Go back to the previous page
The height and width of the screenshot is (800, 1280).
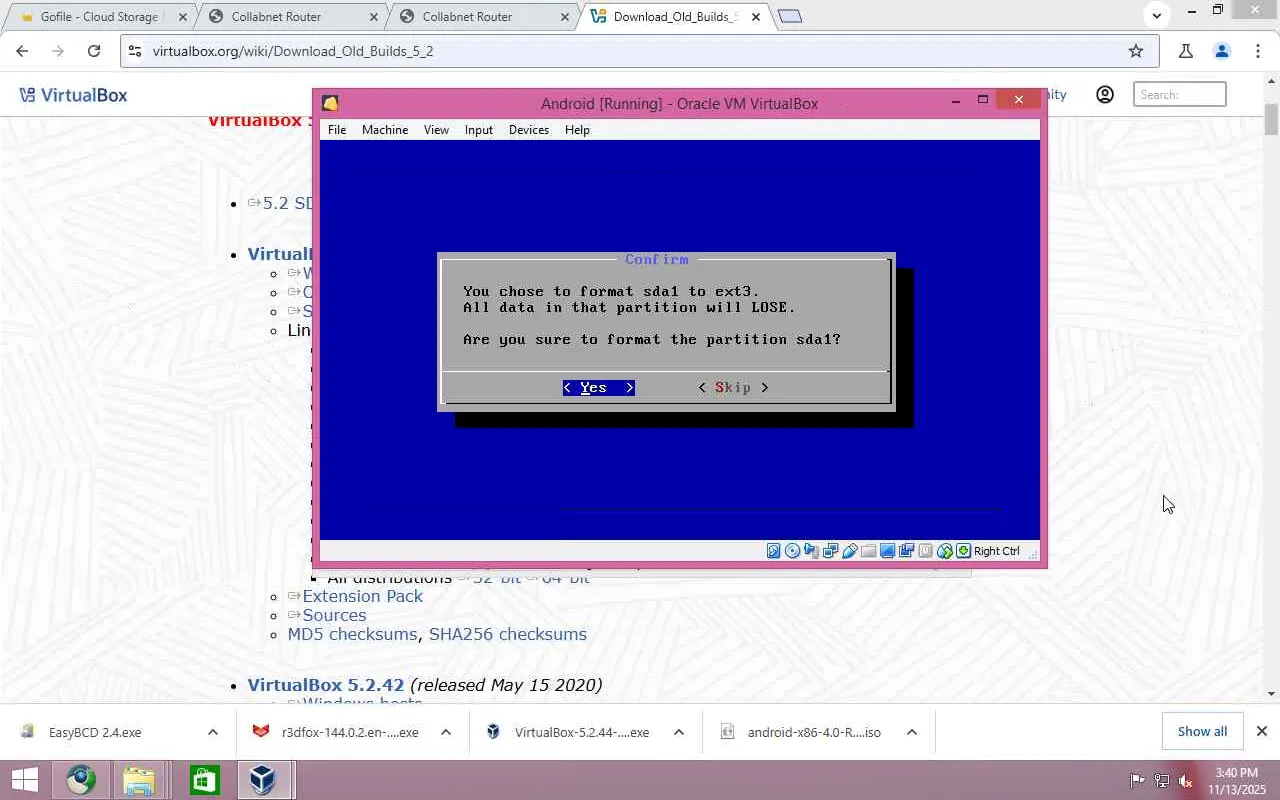click(x=22, y=51)
